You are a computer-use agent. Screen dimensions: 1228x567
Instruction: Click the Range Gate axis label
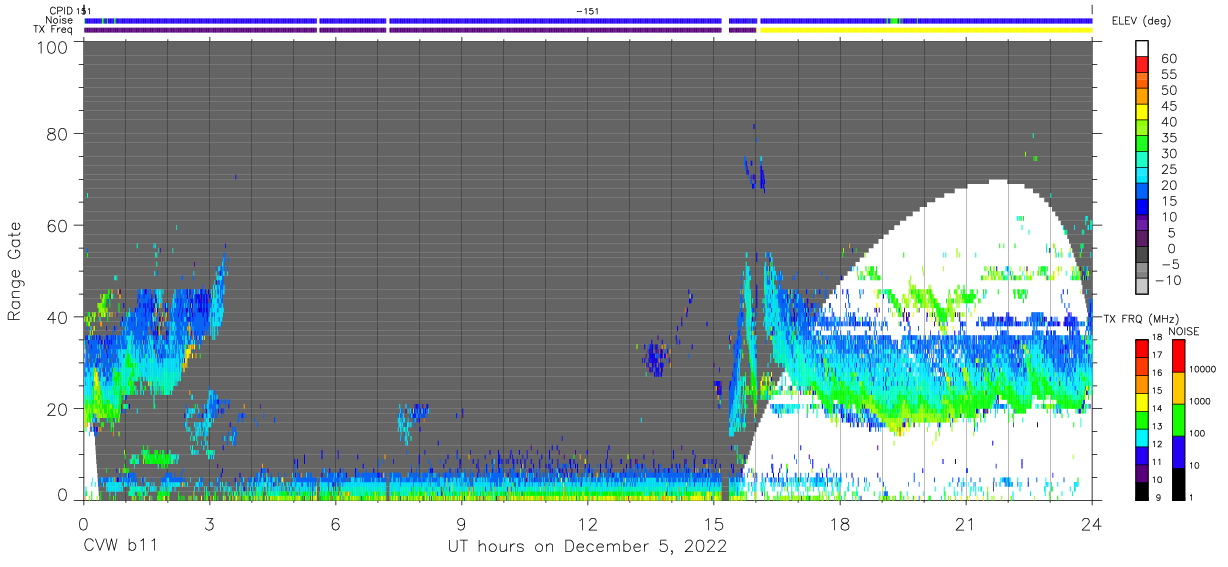point(15,273)
